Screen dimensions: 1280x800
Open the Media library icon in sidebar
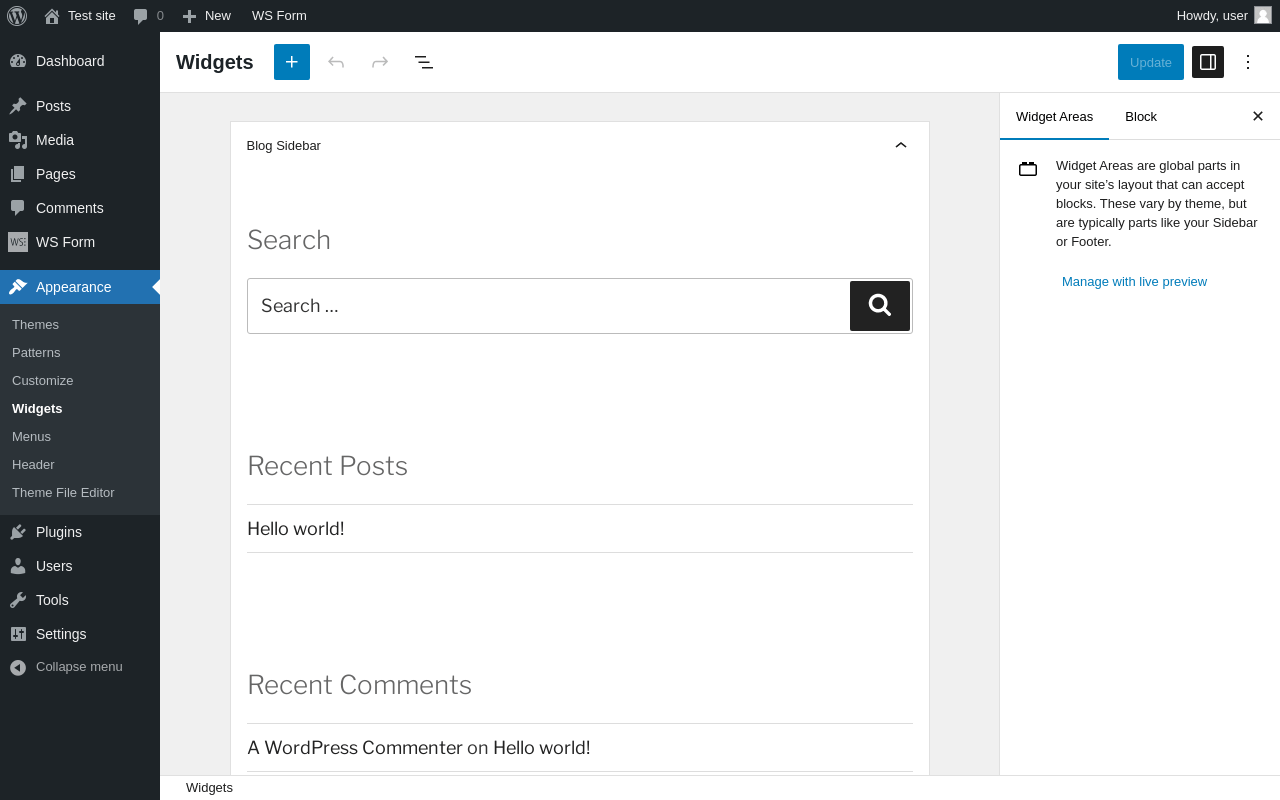coord(18,140)
